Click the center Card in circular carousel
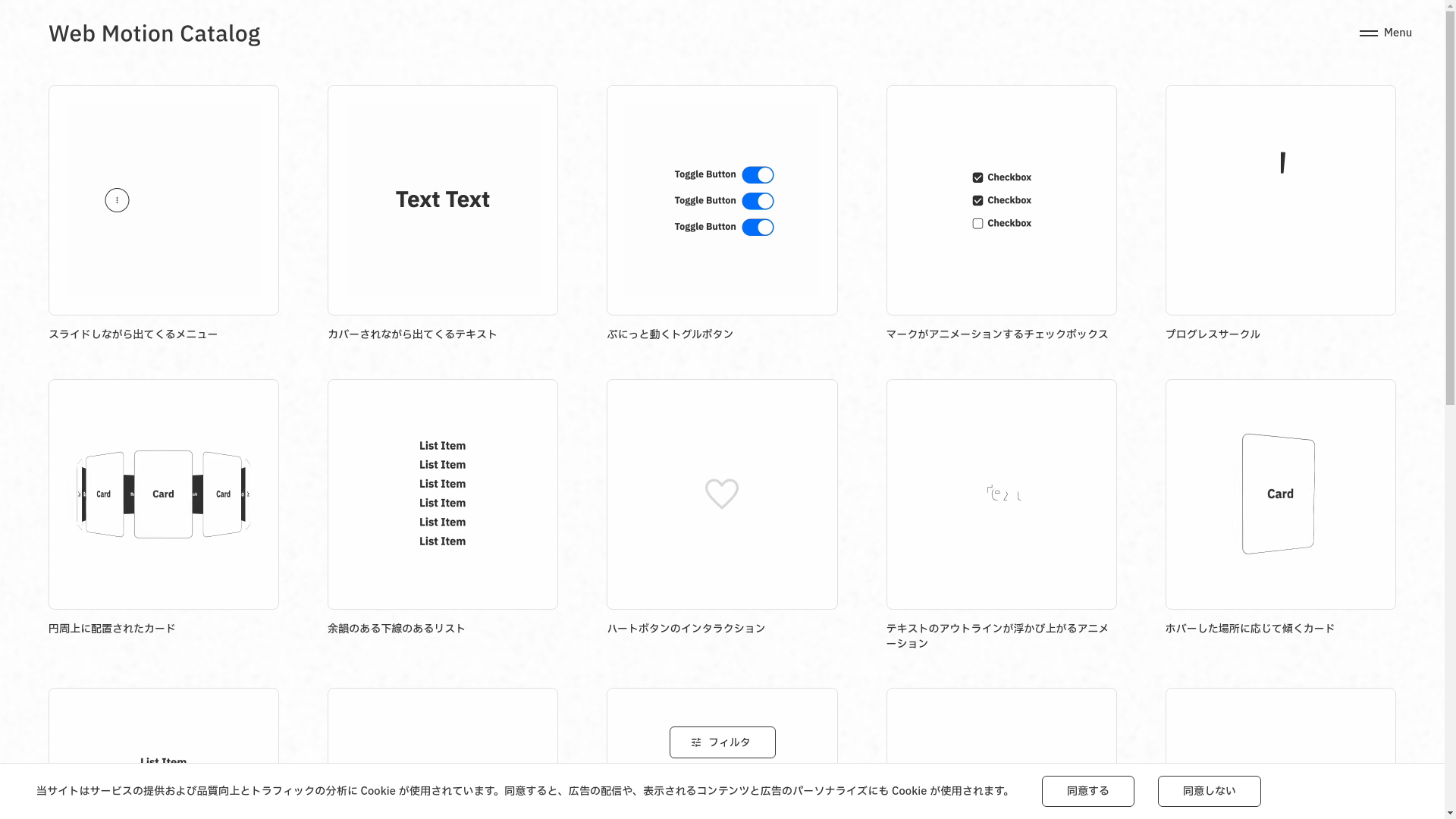The image size is (1456, 819). pos(163,494)
